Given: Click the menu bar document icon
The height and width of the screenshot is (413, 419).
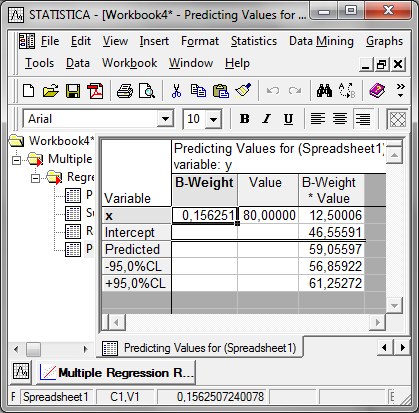Looking at the screenshot, I should pos(27,41).
